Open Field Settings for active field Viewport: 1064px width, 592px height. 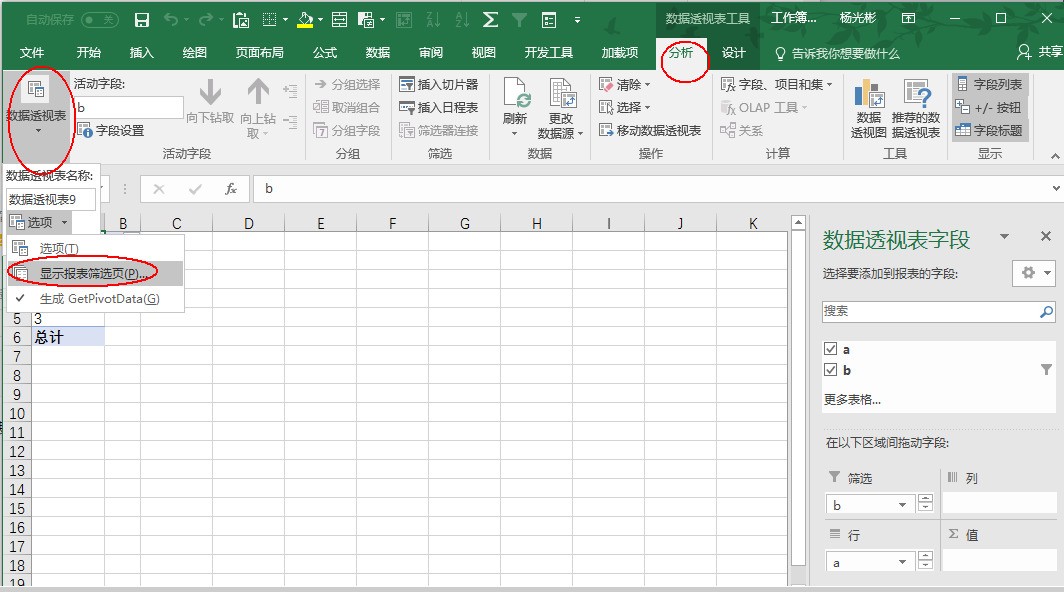pyautogui.click(x=111, y=130)
